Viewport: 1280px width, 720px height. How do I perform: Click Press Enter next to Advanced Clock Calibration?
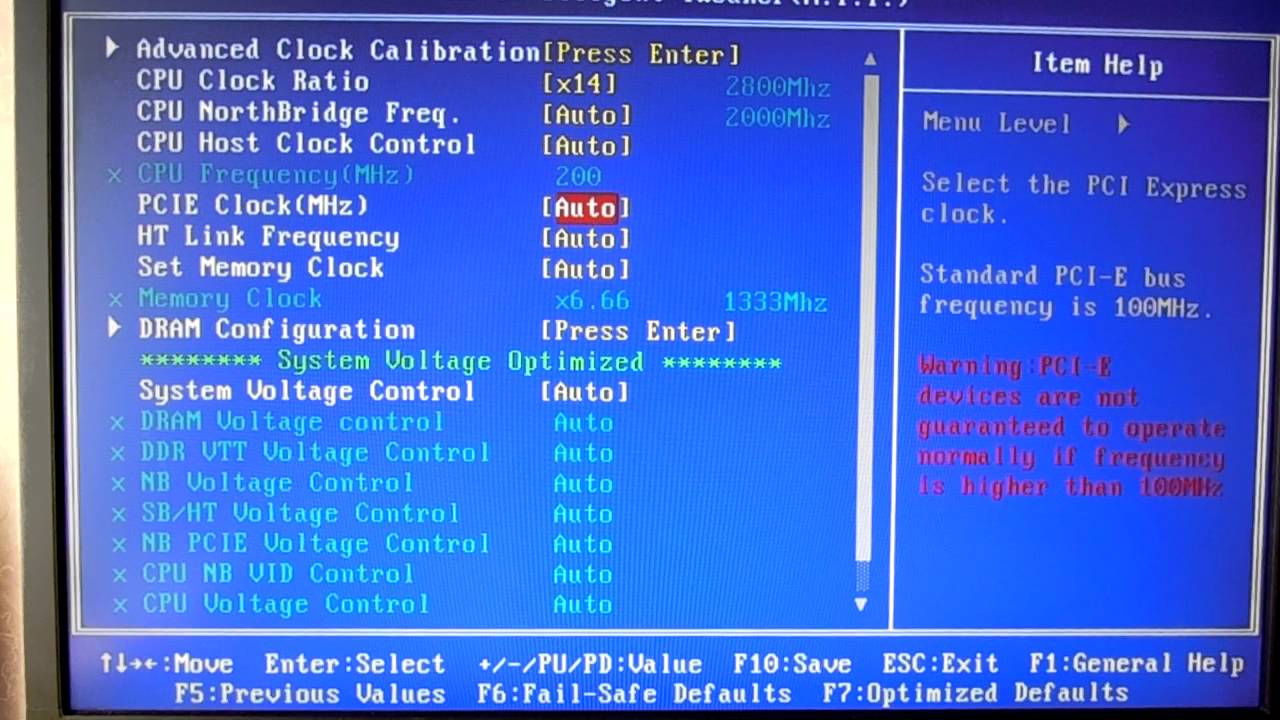point(641,53)
